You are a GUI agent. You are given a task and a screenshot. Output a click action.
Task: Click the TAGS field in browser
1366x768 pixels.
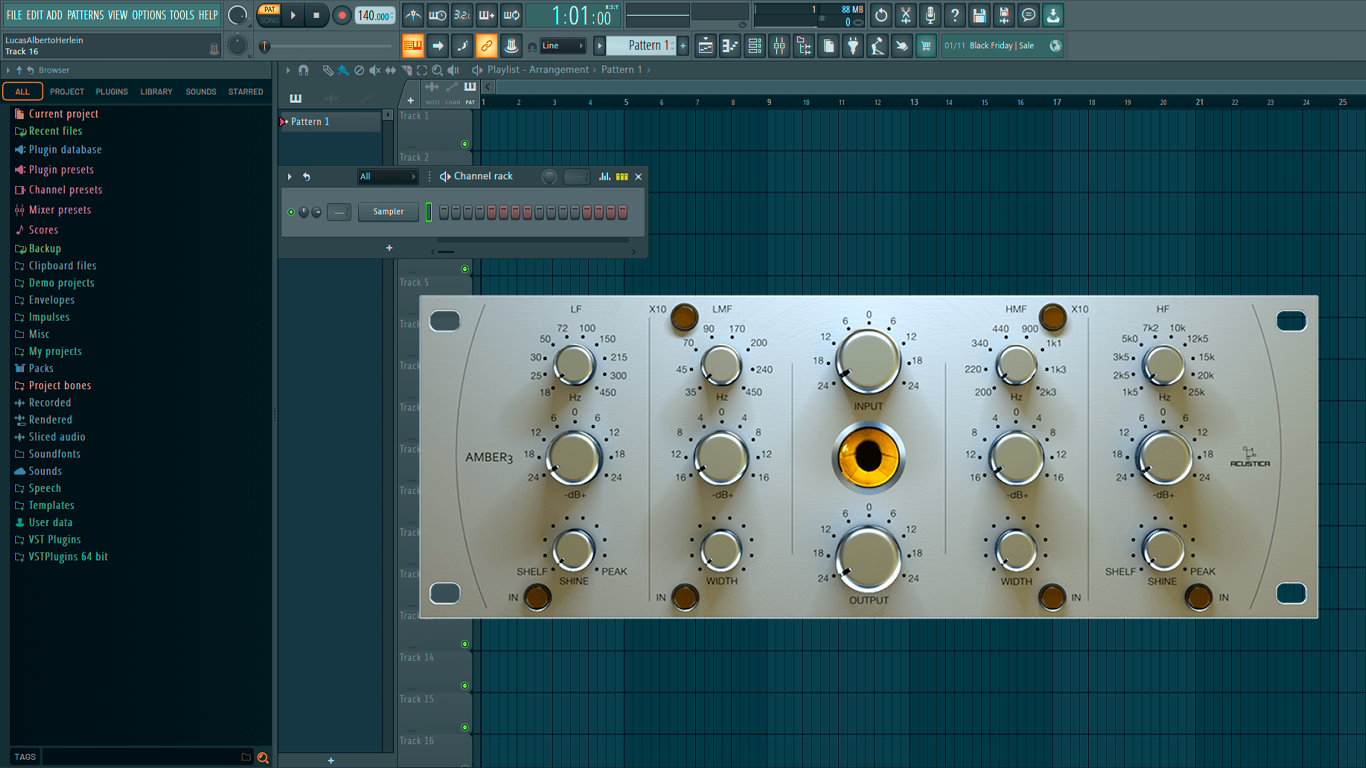tap(145, 757)
